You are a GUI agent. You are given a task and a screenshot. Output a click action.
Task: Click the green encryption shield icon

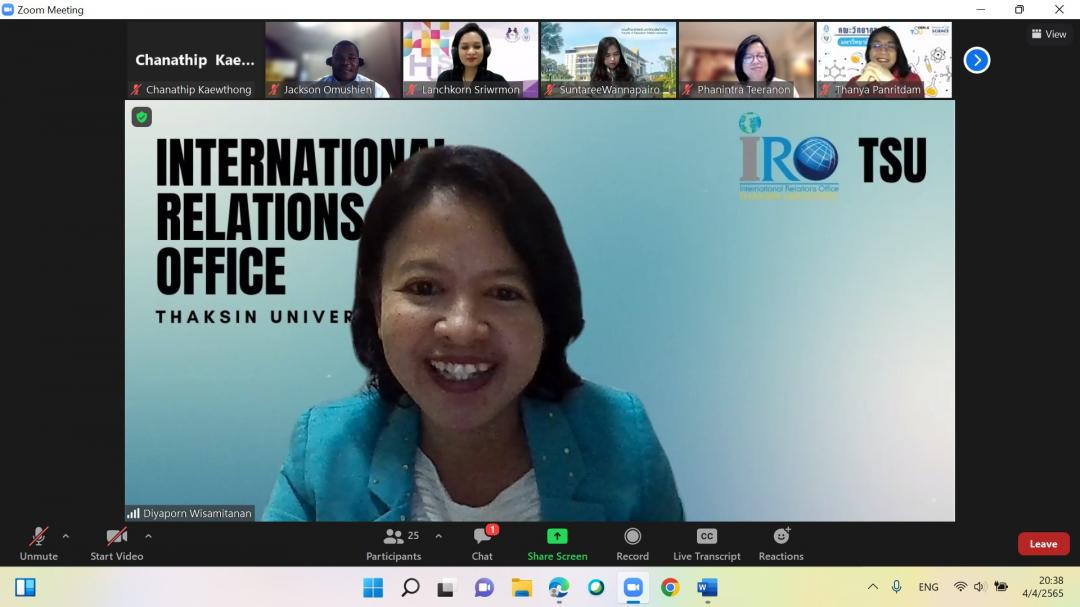click(142, 117)
